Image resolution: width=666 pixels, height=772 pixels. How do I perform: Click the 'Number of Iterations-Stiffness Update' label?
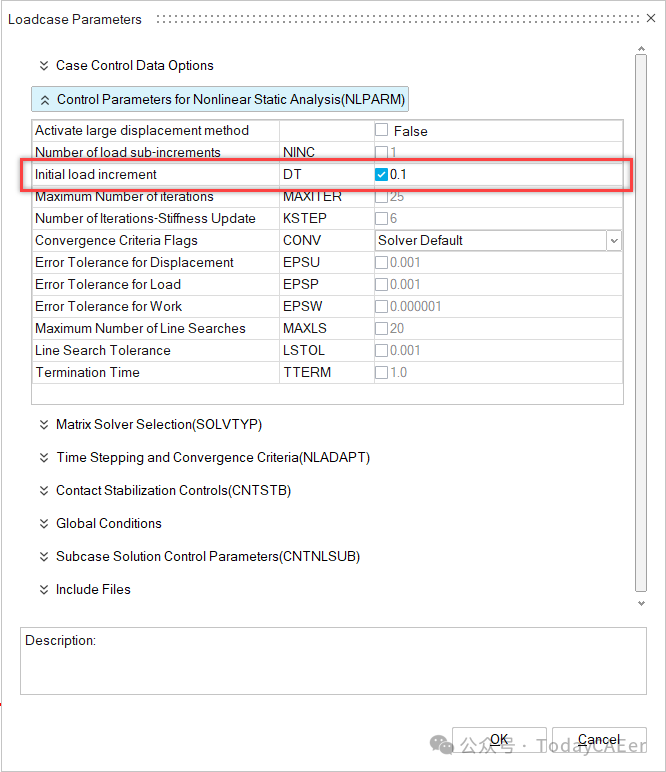[x=145, y=218]
